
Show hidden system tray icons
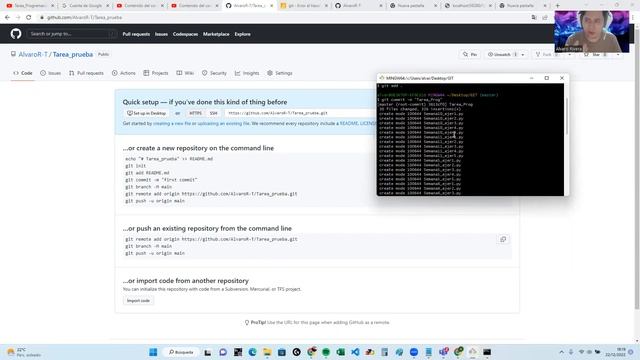pyautogui.click(x=562, y=352)
